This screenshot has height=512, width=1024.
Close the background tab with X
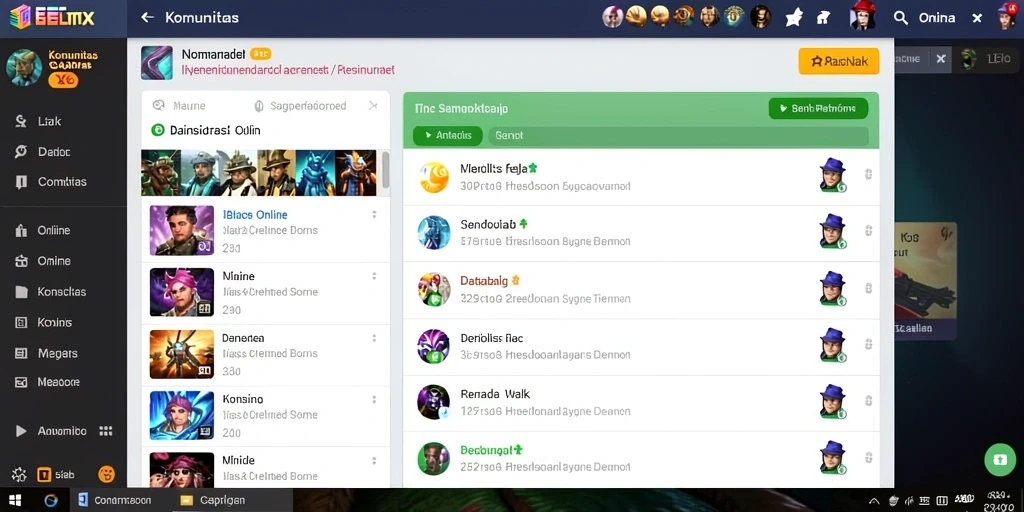[x=940, y=59]
